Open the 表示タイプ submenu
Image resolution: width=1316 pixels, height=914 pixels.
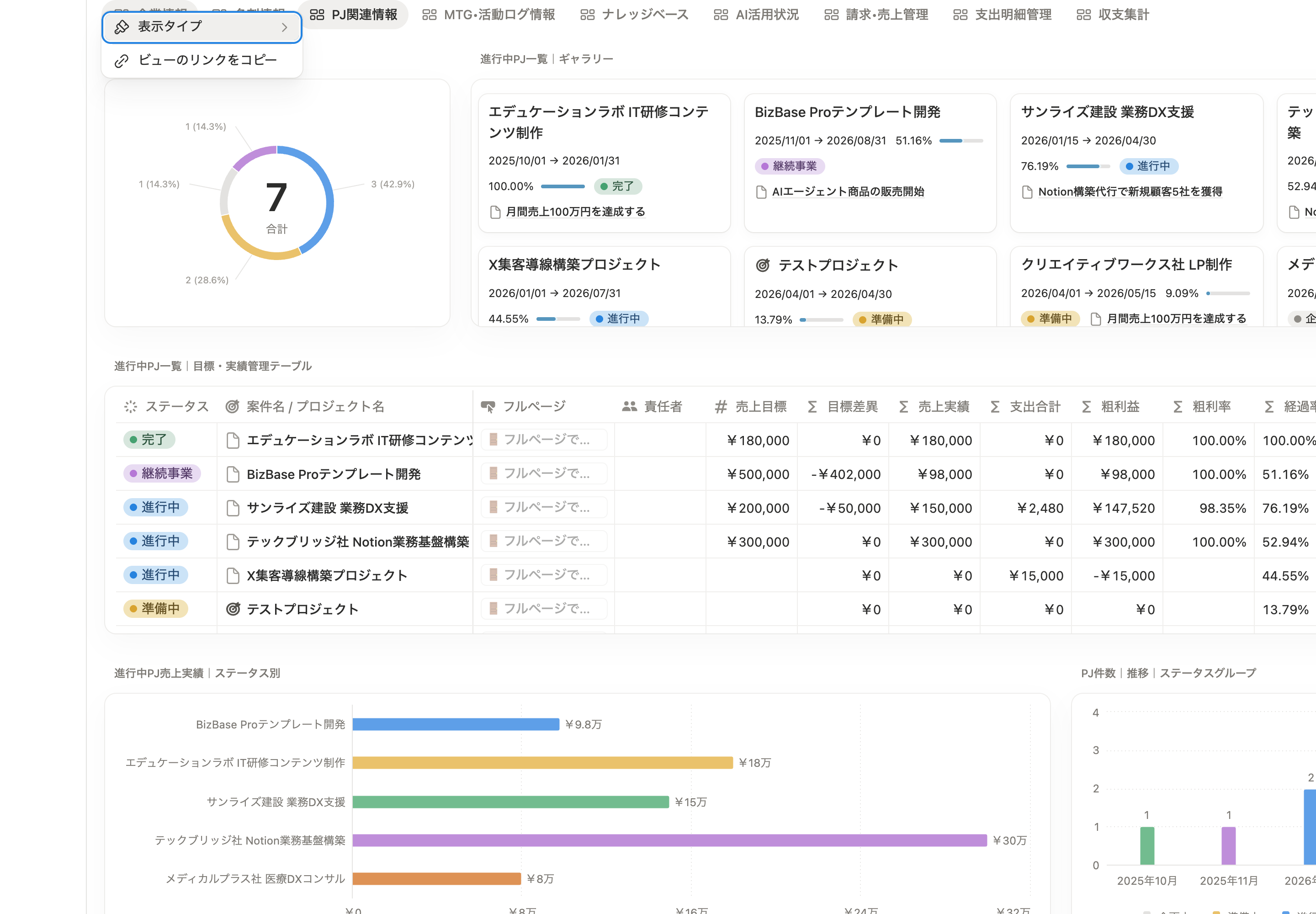202,27
